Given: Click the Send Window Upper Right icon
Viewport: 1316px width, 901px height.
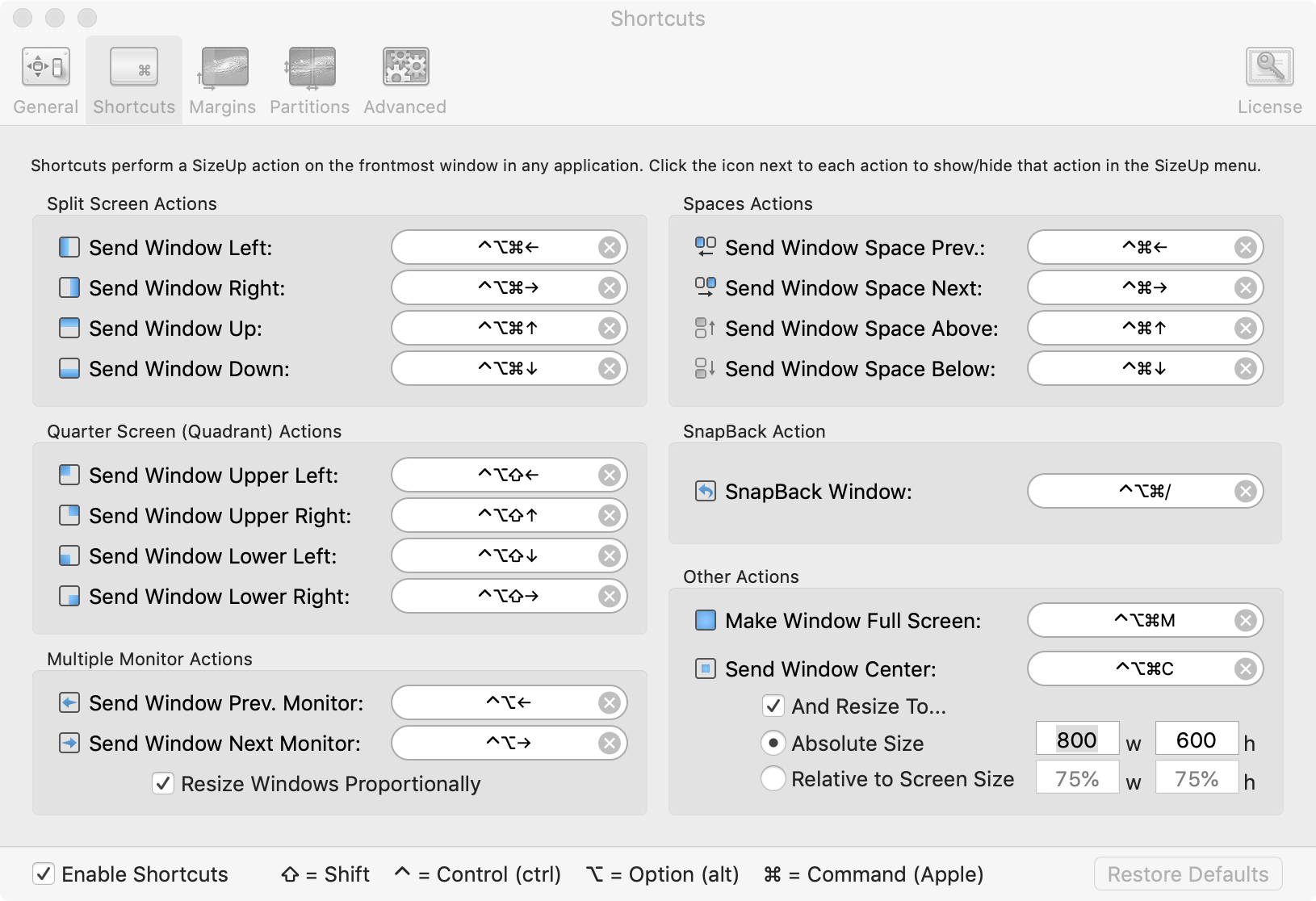Looking at the screenshot, I should click(x=69, y=515).
